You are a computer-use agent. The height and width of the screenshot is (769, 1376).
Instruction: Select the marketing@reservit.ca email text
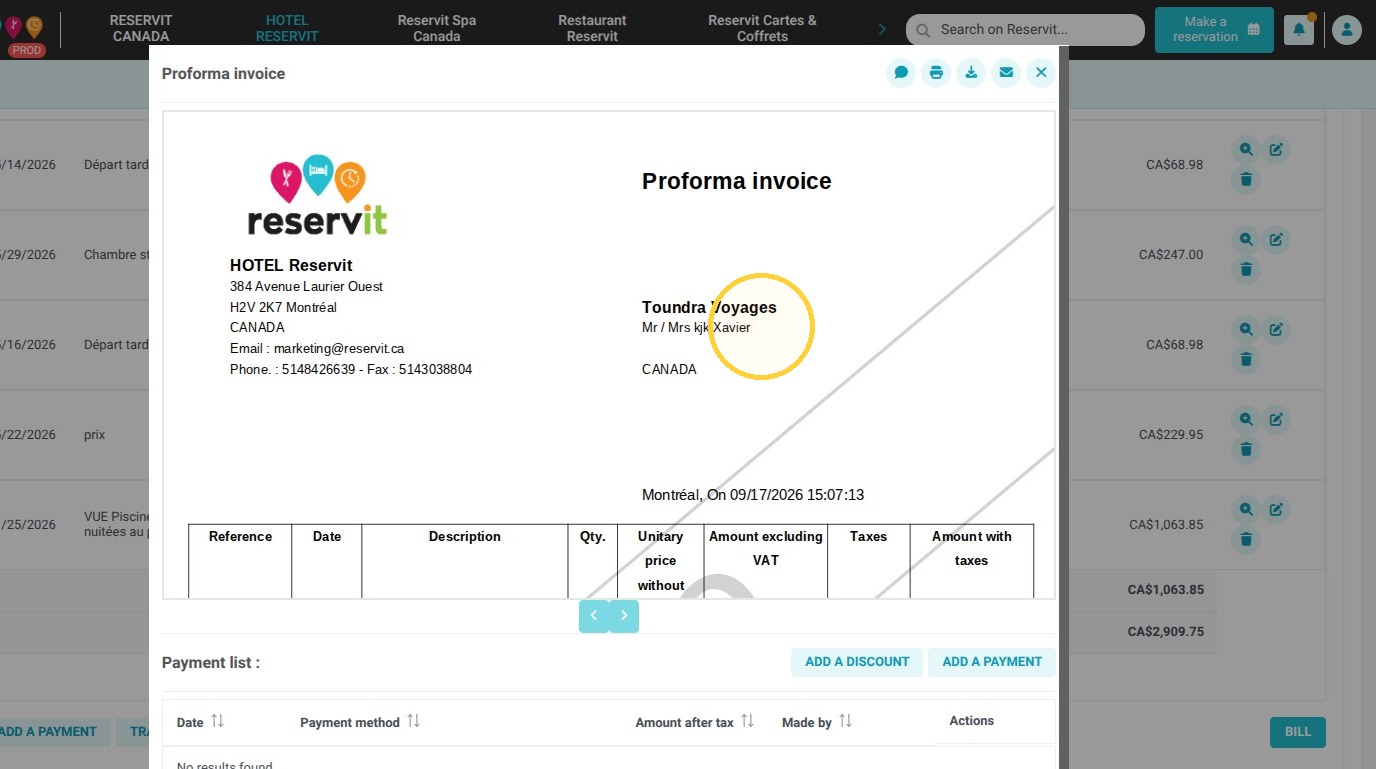point(339,349)
